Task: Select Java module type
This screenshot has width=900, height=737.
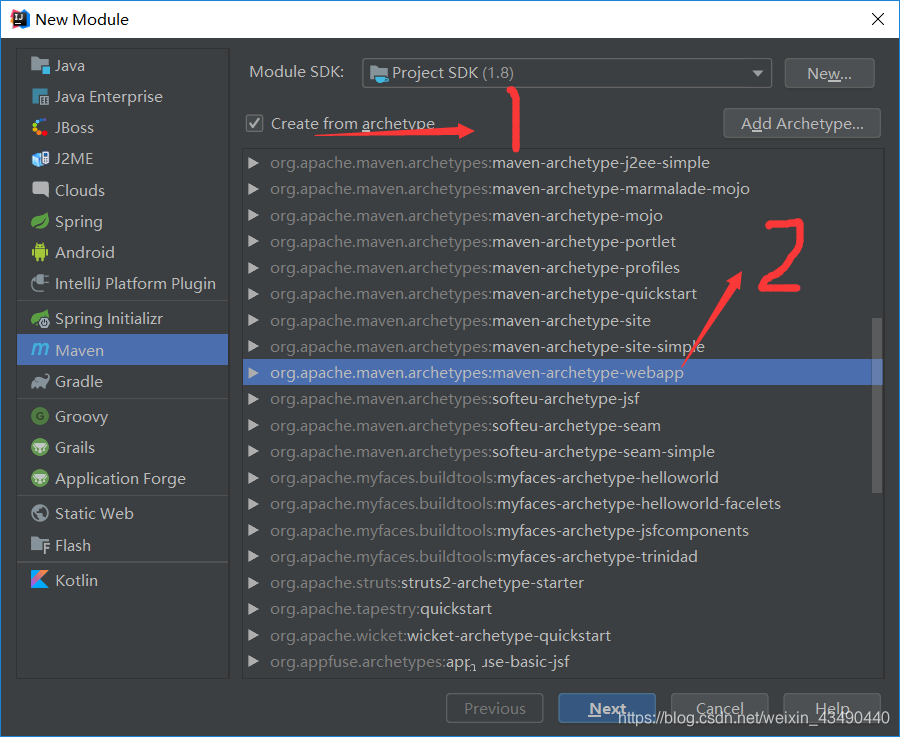Action: point(122,65)
